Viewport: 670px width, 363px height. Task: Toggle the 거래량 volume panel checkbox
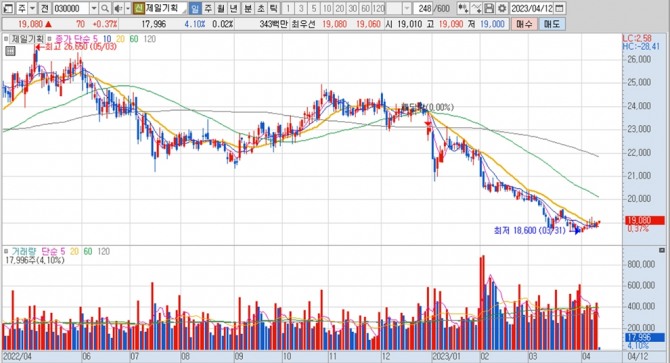(6, 252)
